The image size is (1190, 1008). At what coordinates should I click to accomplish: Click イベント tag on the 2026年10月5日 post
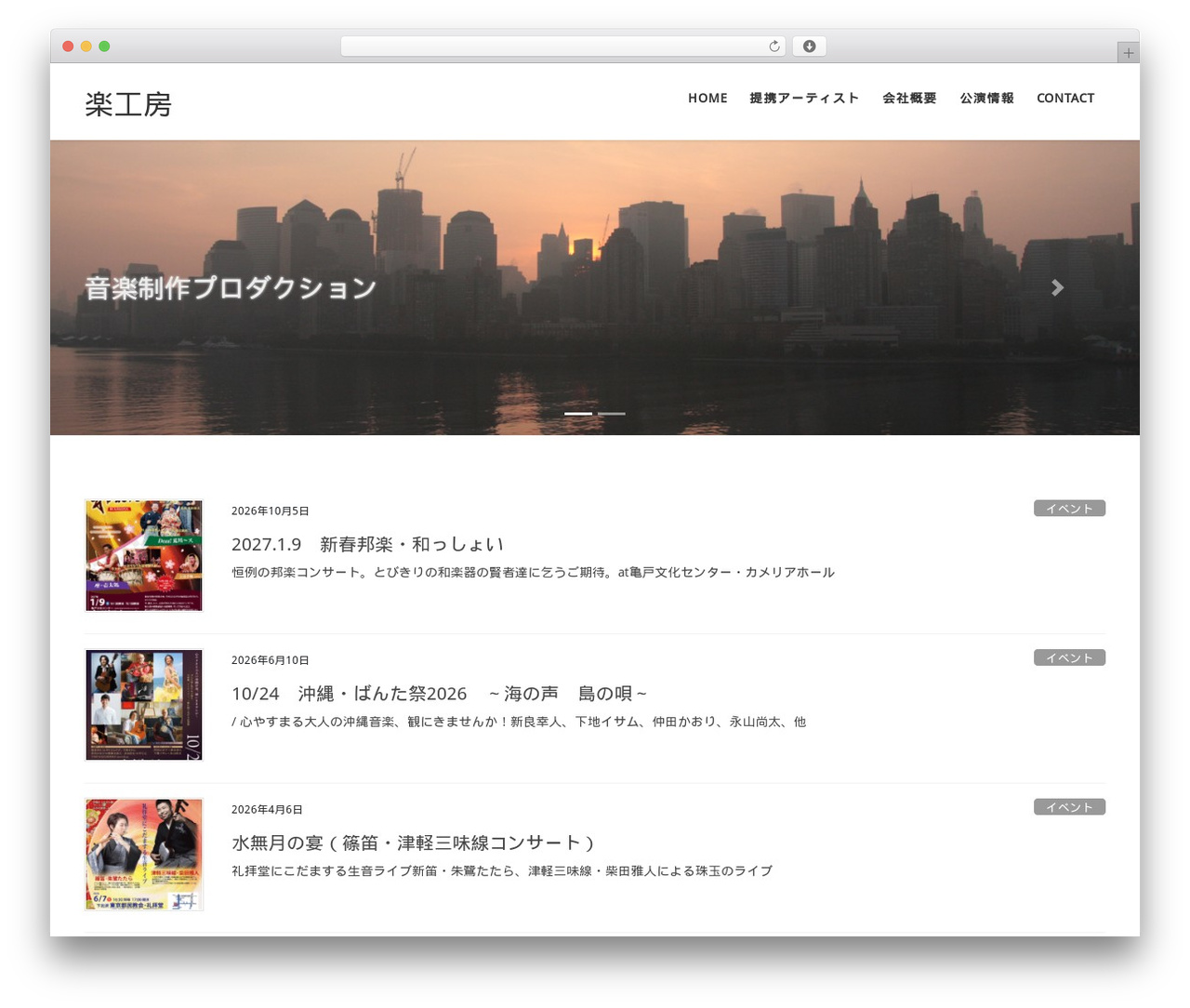(x=1069, y=508)
